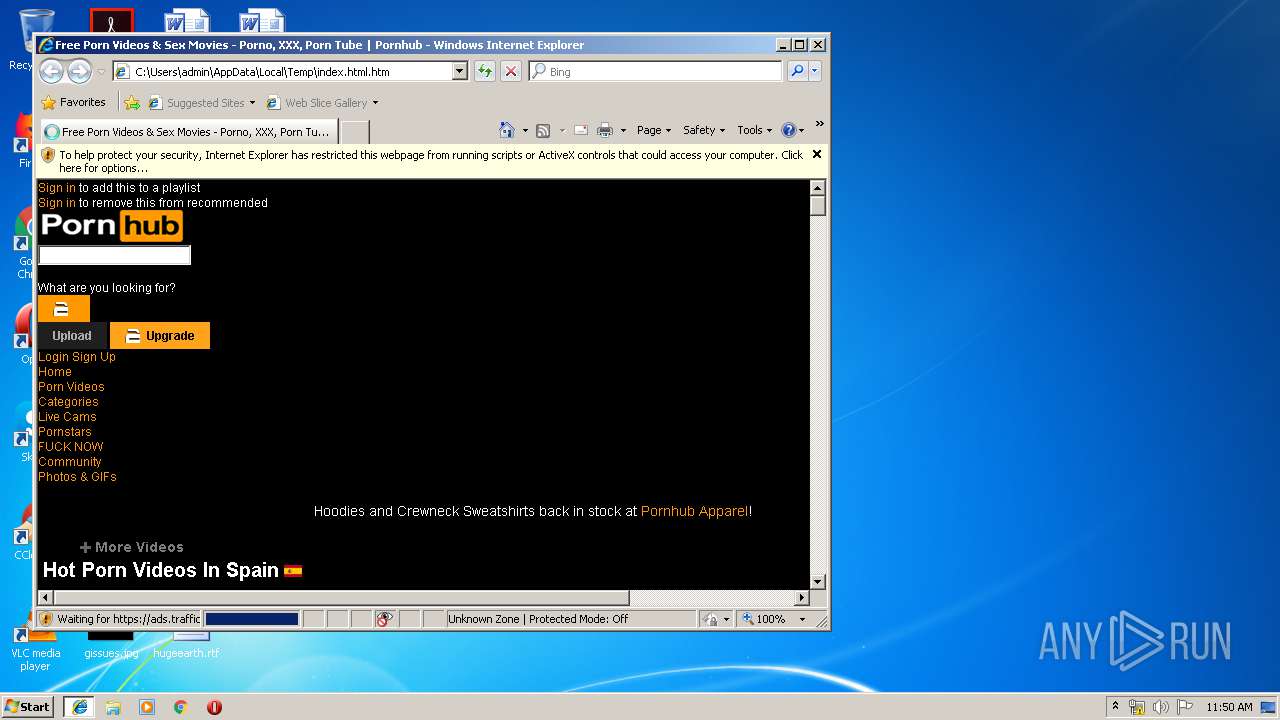This screenshot has width=1280, height=720.
Task: Open a new blank tab
Action: (x=355, y=131)
